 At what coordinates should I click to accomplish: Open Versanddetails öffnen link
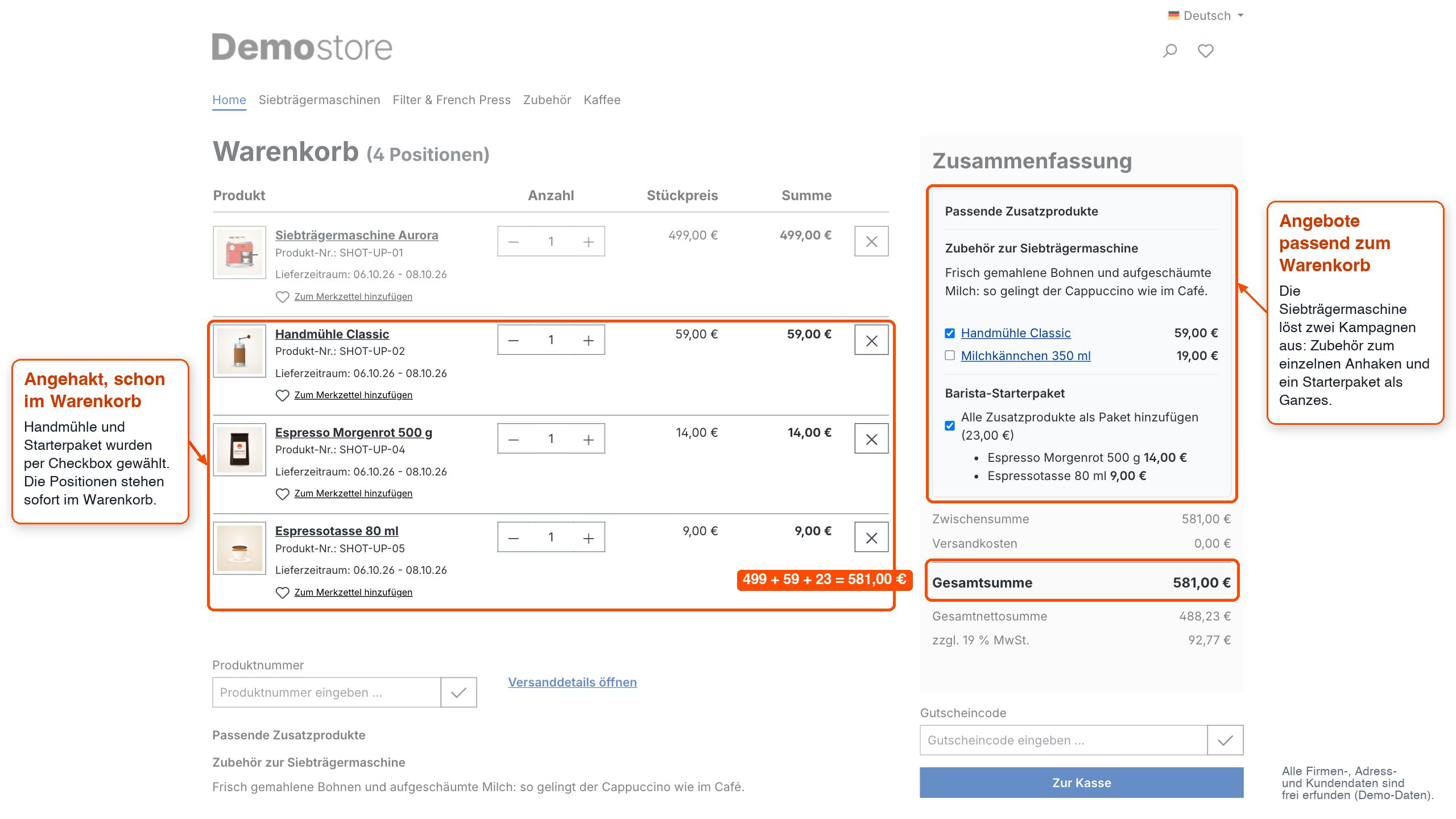[x=572, y=682]
